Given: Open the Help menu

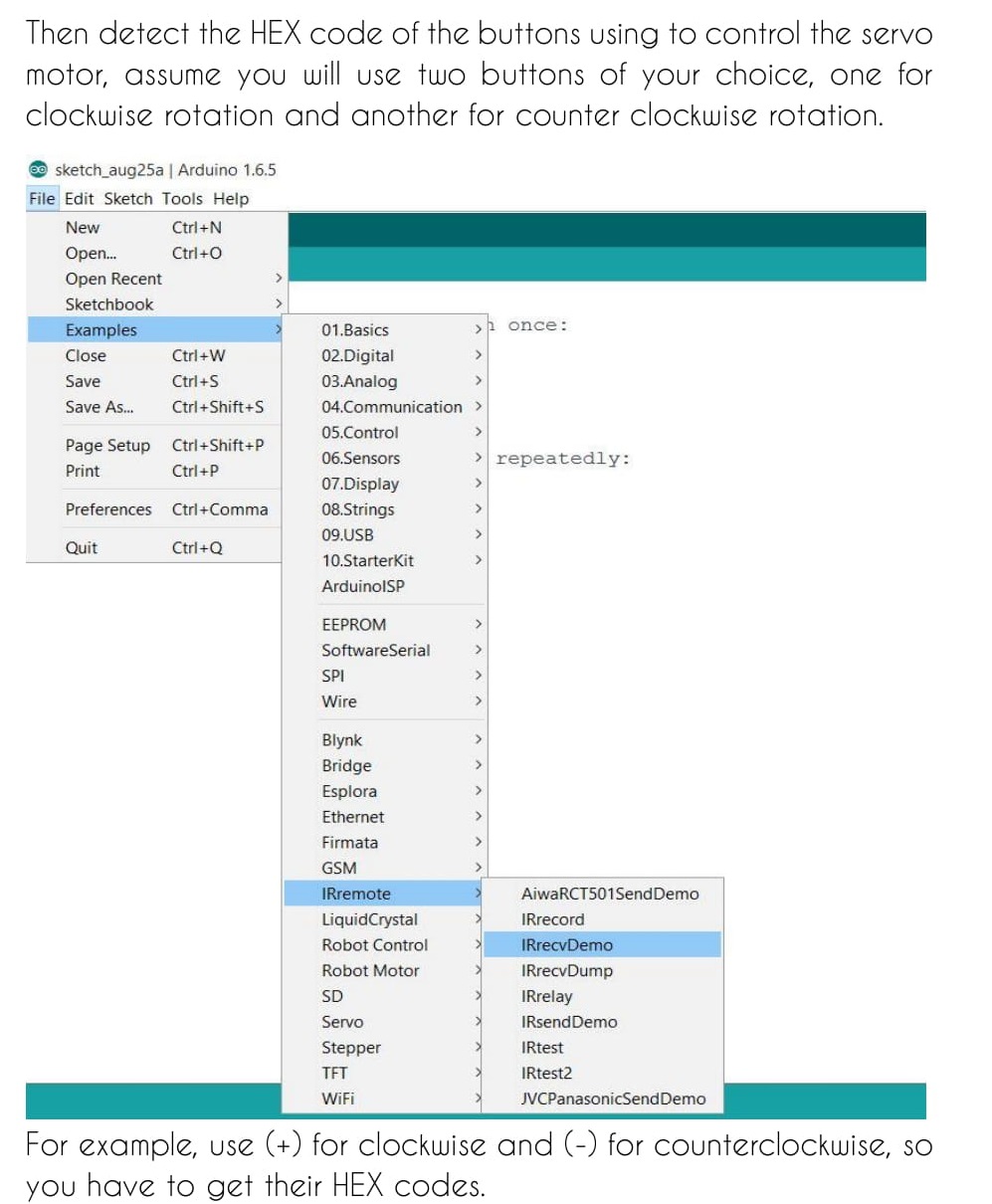Looking at the screenshot, I should [x=231, y=198].
